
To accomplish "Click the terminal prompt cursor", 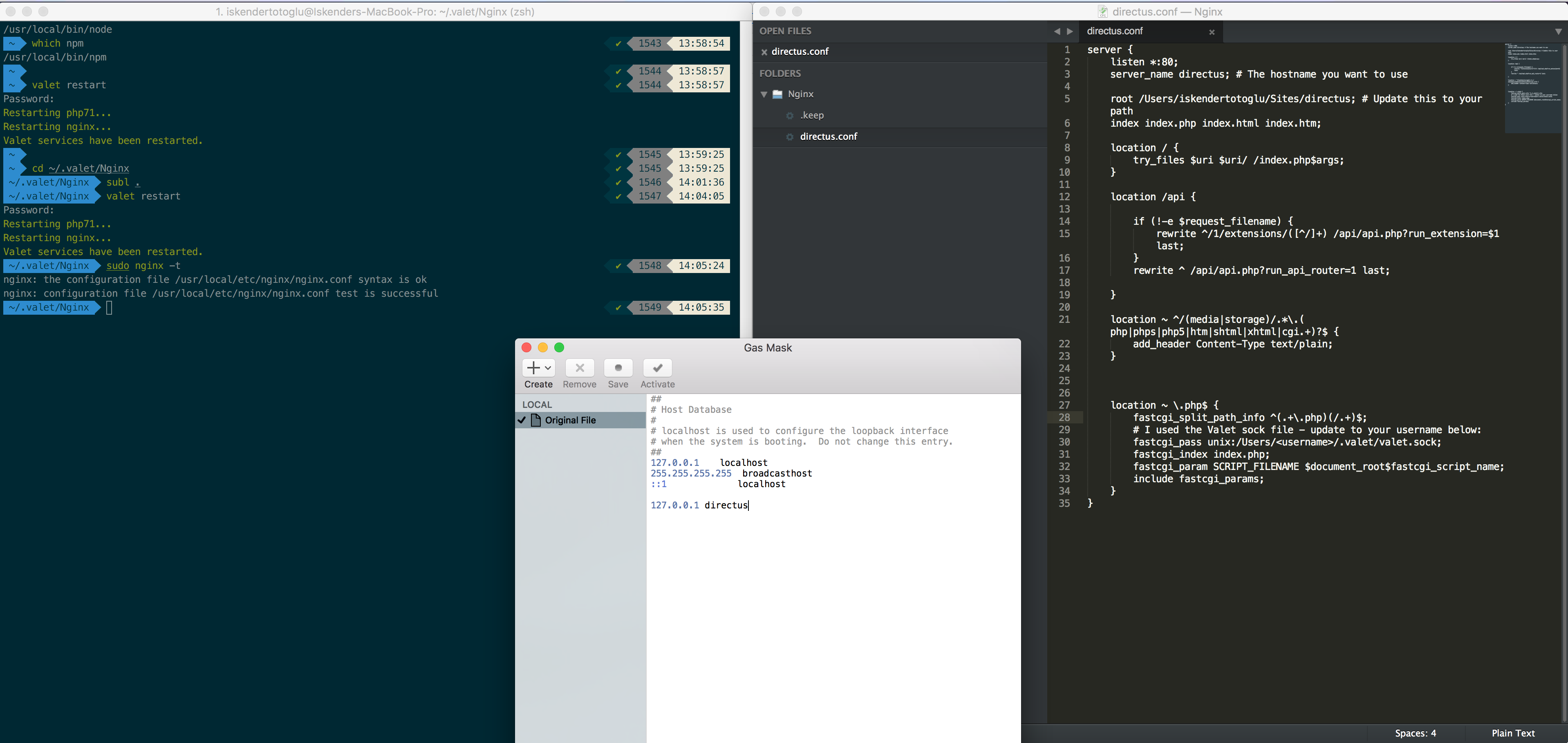I will tap(110, 308).
